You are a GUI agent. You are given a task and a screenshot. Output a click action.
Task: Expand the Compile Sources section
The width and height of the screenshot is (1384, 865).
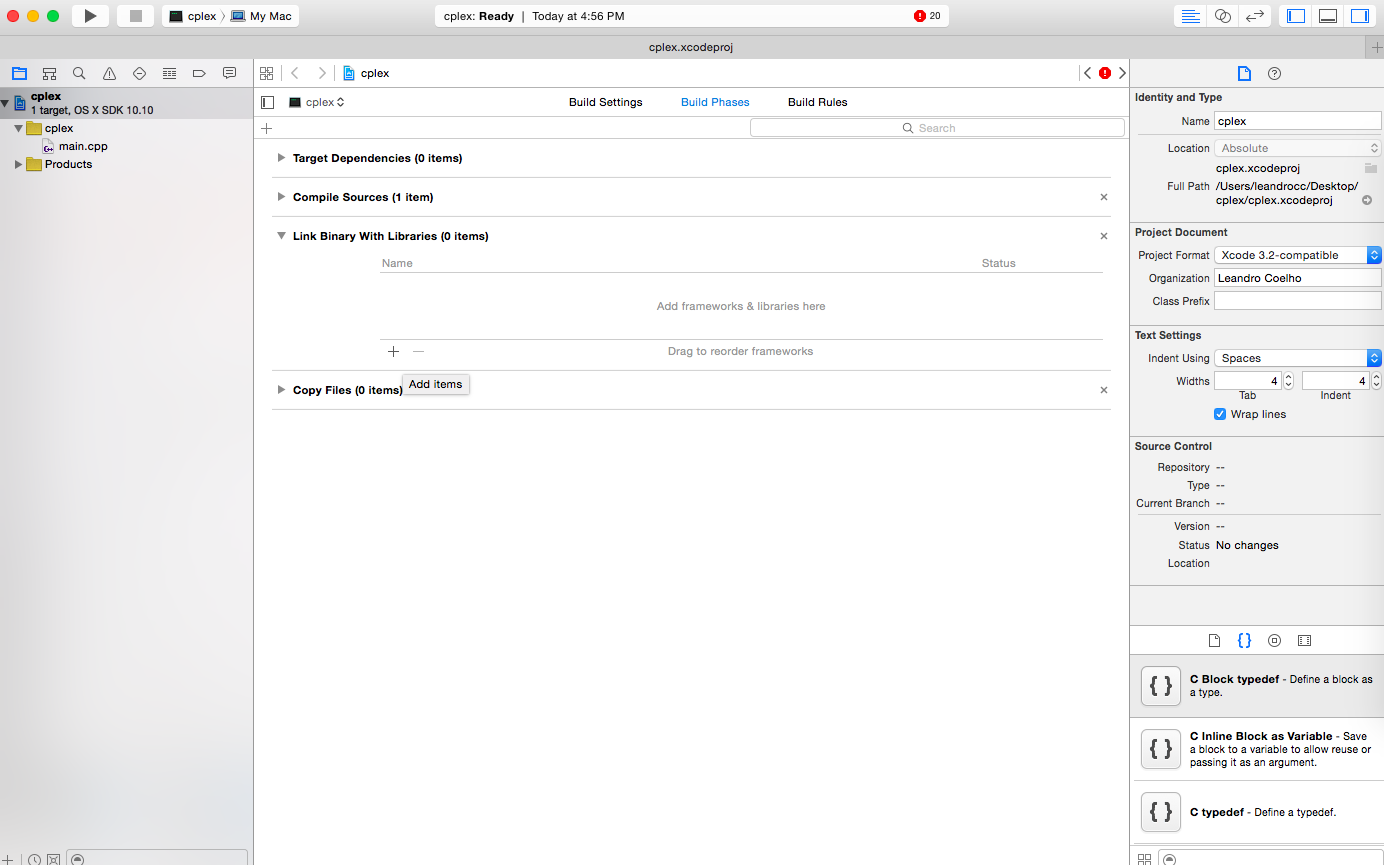pyautogui.click(x=282, y=197)
